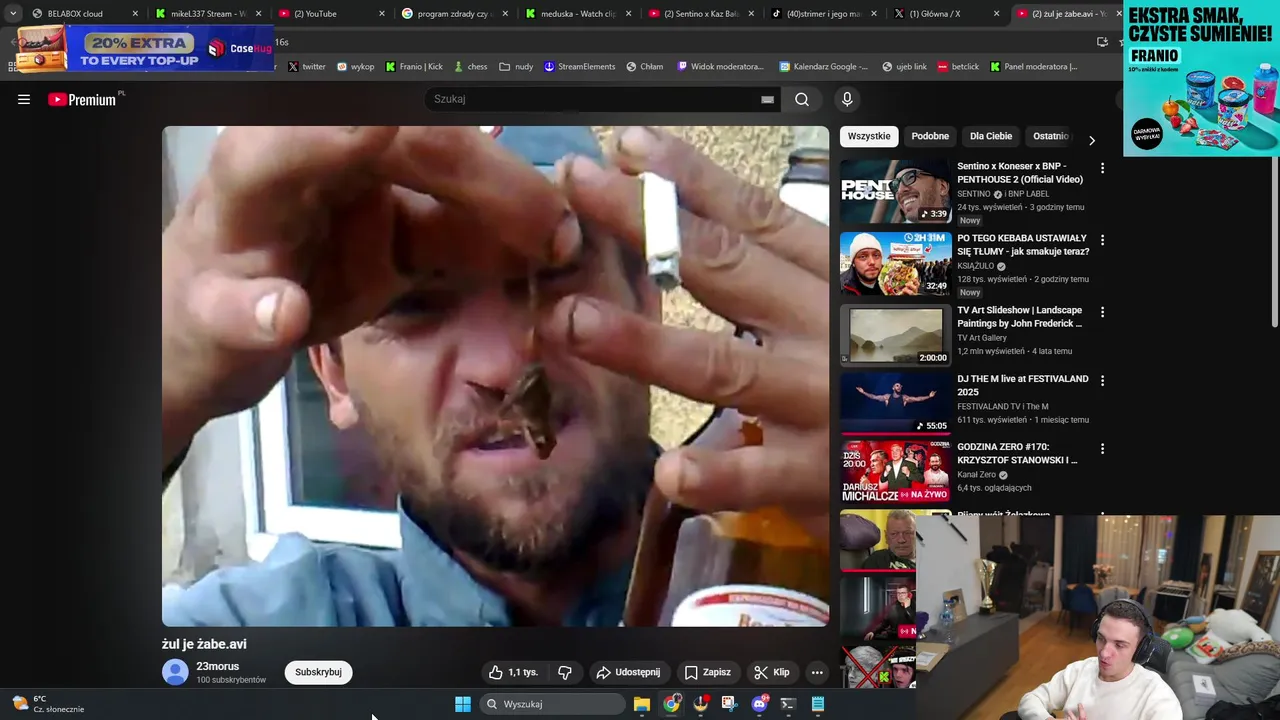Image resolution: width=1280 pixels, height=720 pixels.
Task: Click the TV Art Gallery channel name
Action: point(982,338)
